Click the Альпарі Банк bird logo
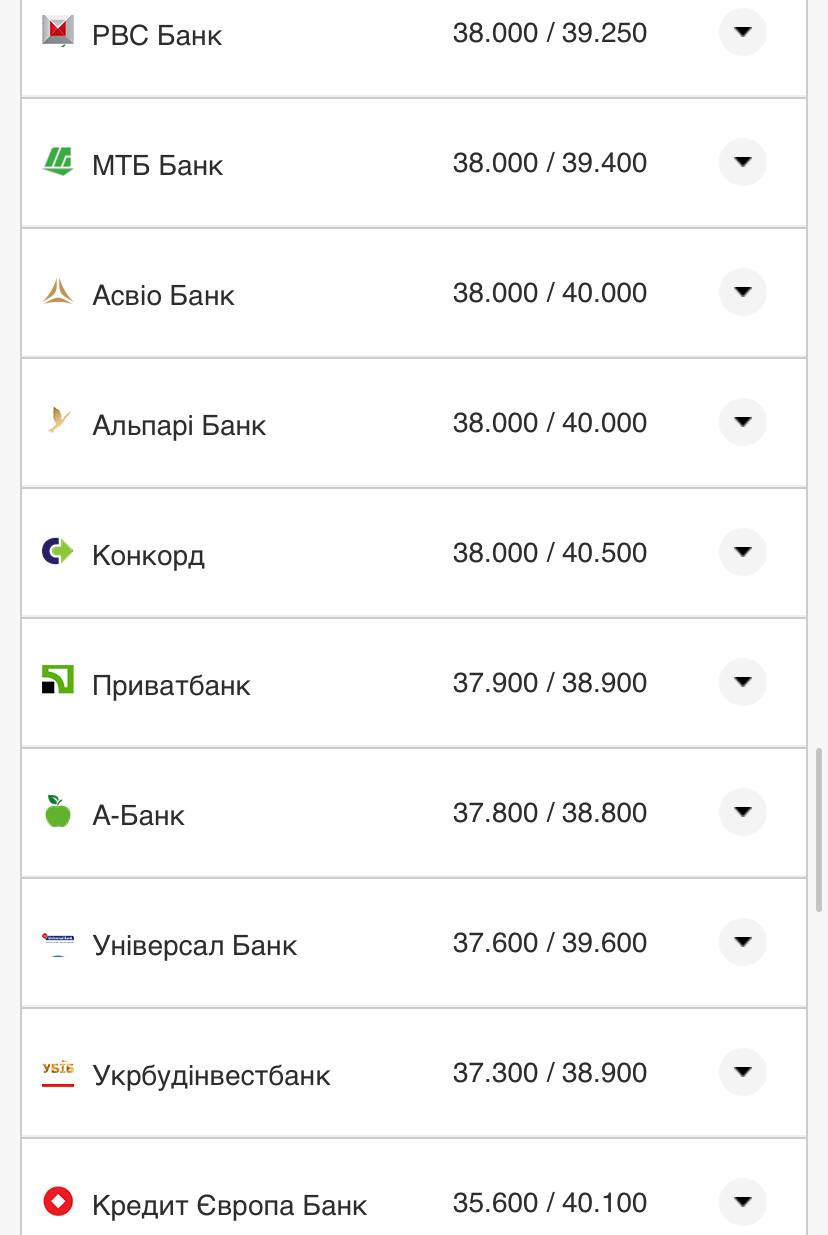This screenshot has height=1235, width=828. click(x=58, y=421)
